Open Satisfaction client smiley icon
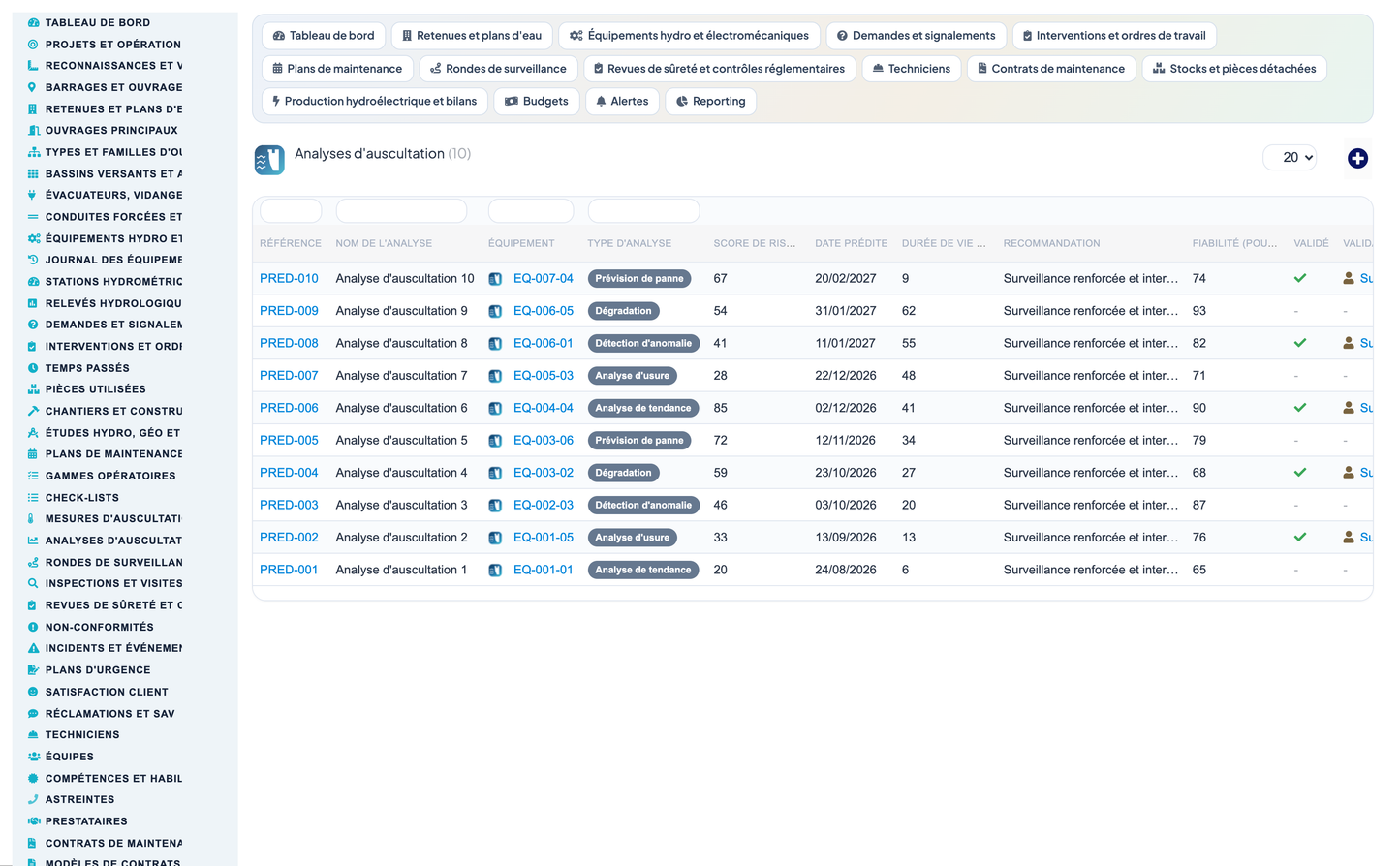1400x866 pixels. [33, 692]
